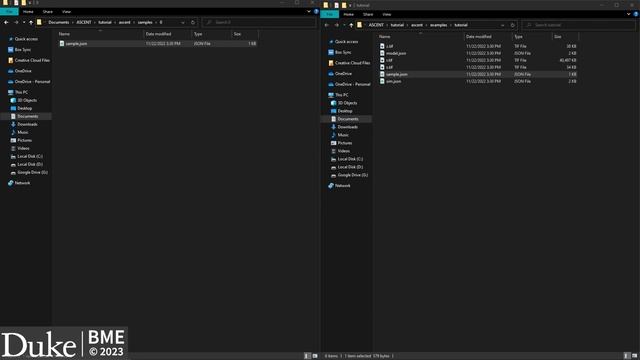
Task: Select sample.json file icon in left window
Action: (x=62, y=43)
